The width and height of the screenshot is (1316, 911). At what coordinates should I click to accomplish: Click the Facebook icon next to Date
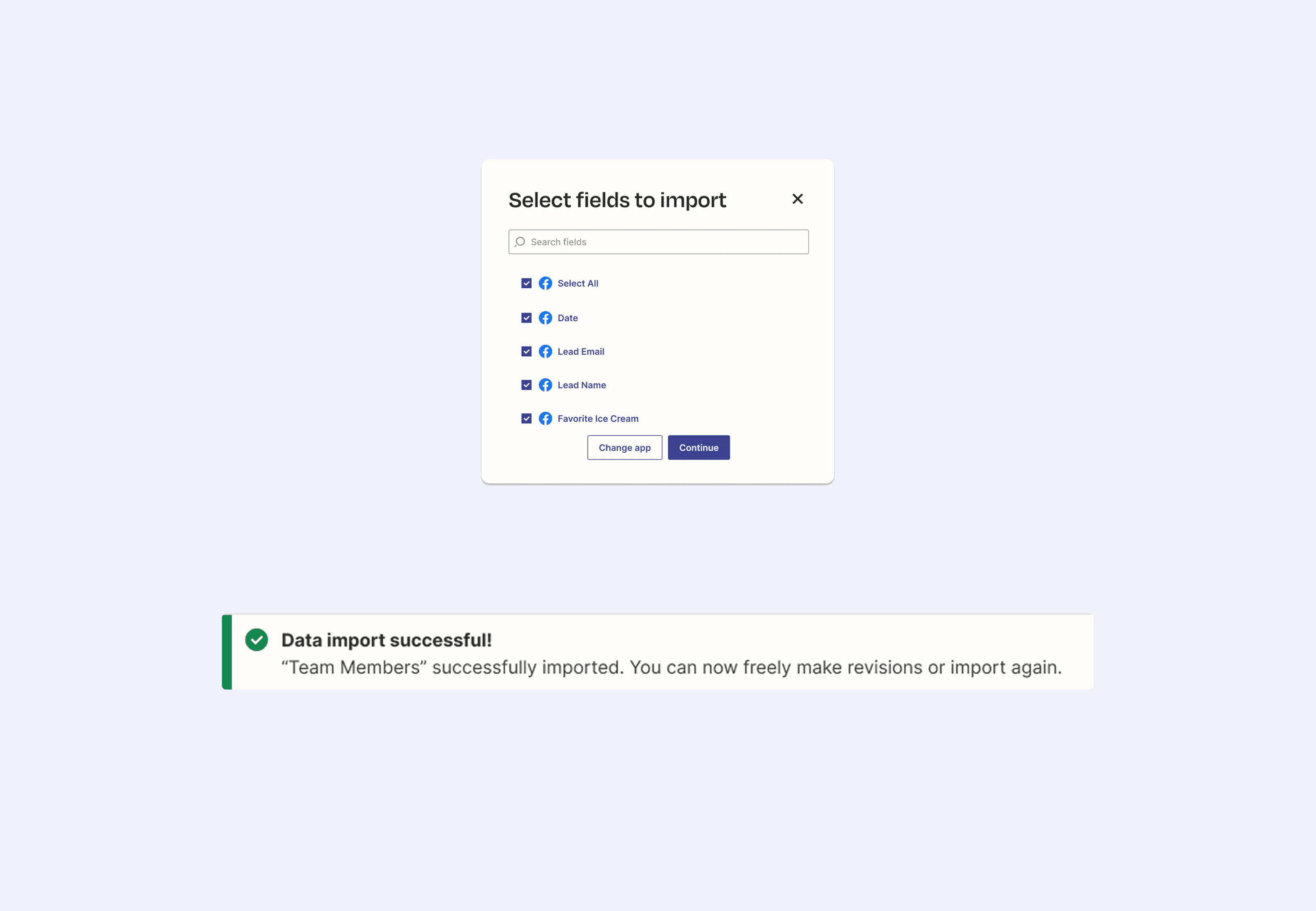pyautogui.click(x=545, y=318)
